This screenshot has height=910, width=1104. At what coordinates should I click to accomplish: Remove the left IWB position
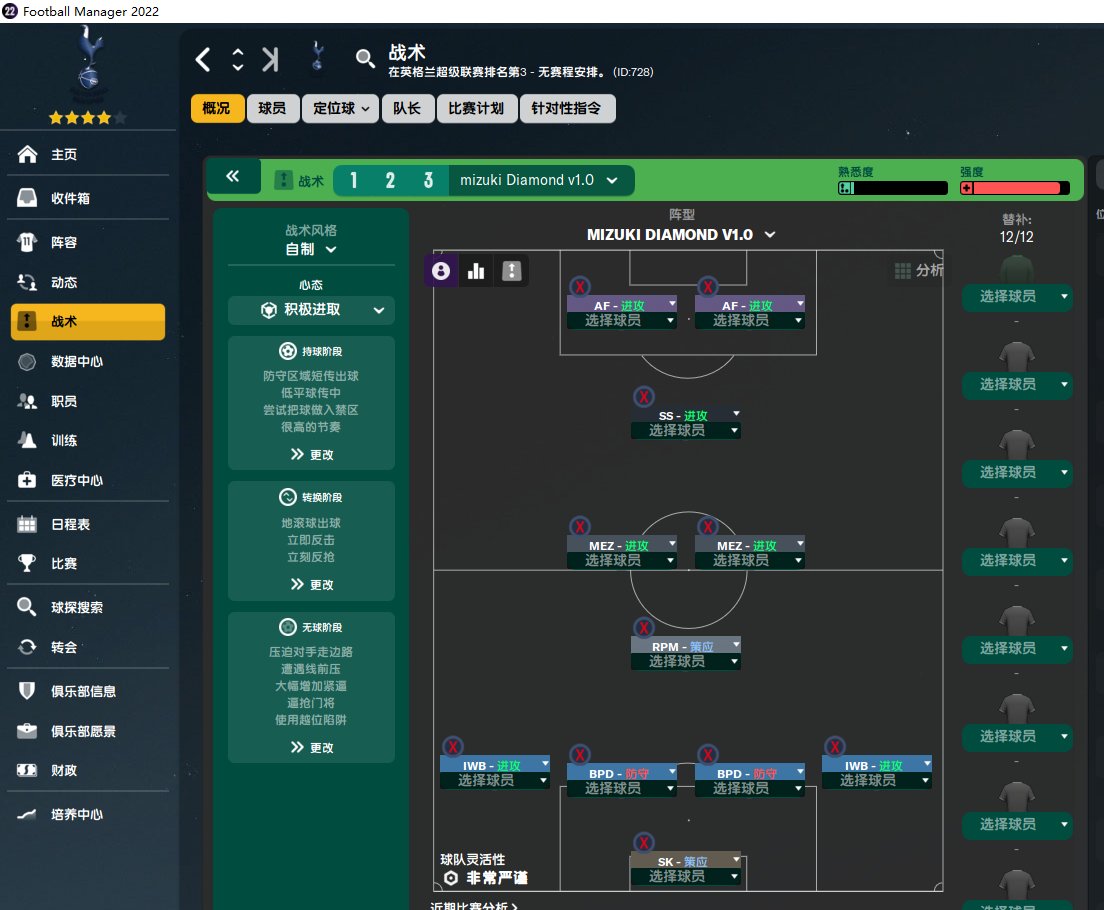point(453,747)
